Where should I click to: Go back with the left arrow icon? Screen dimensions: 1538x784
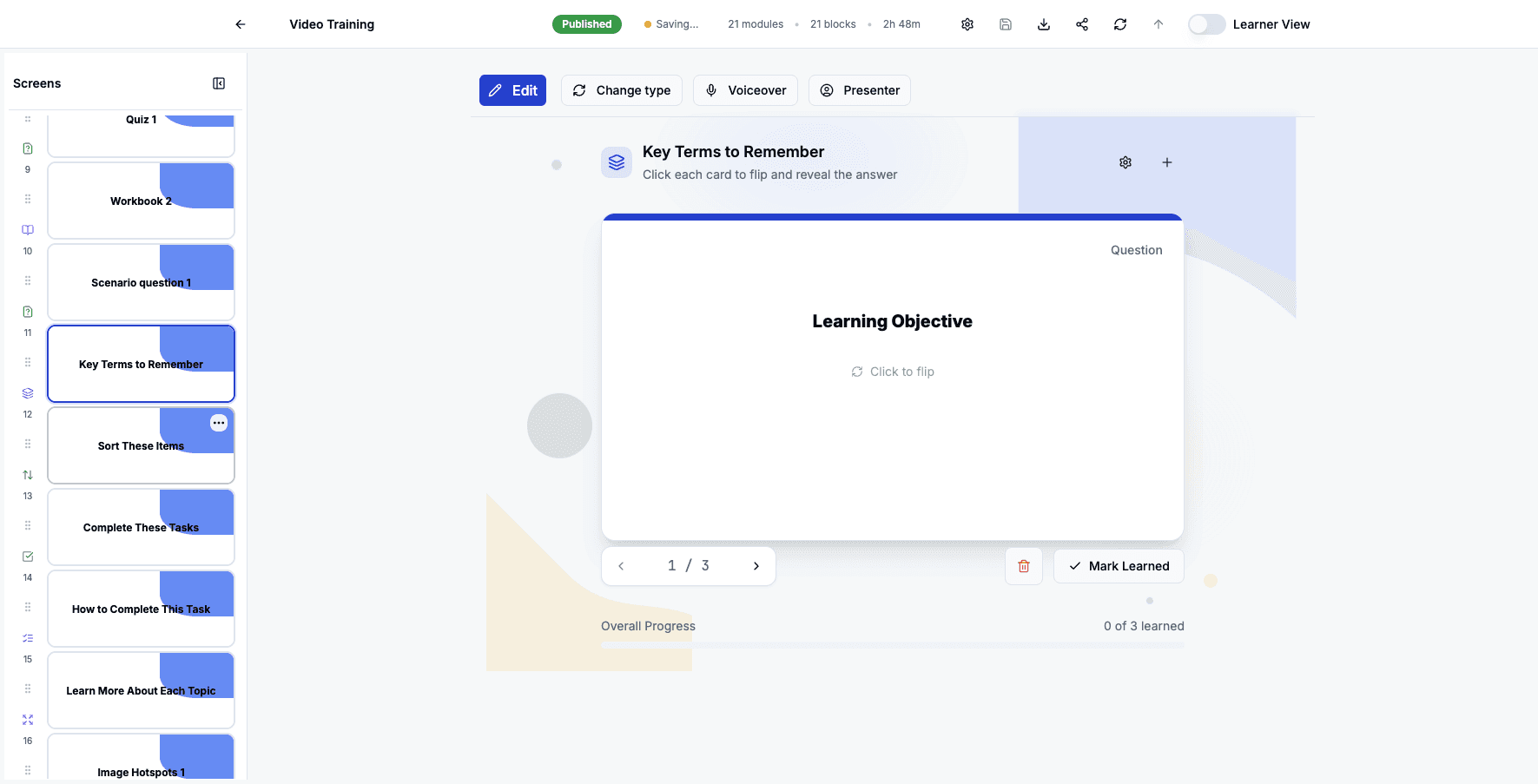tap(241, 24)
